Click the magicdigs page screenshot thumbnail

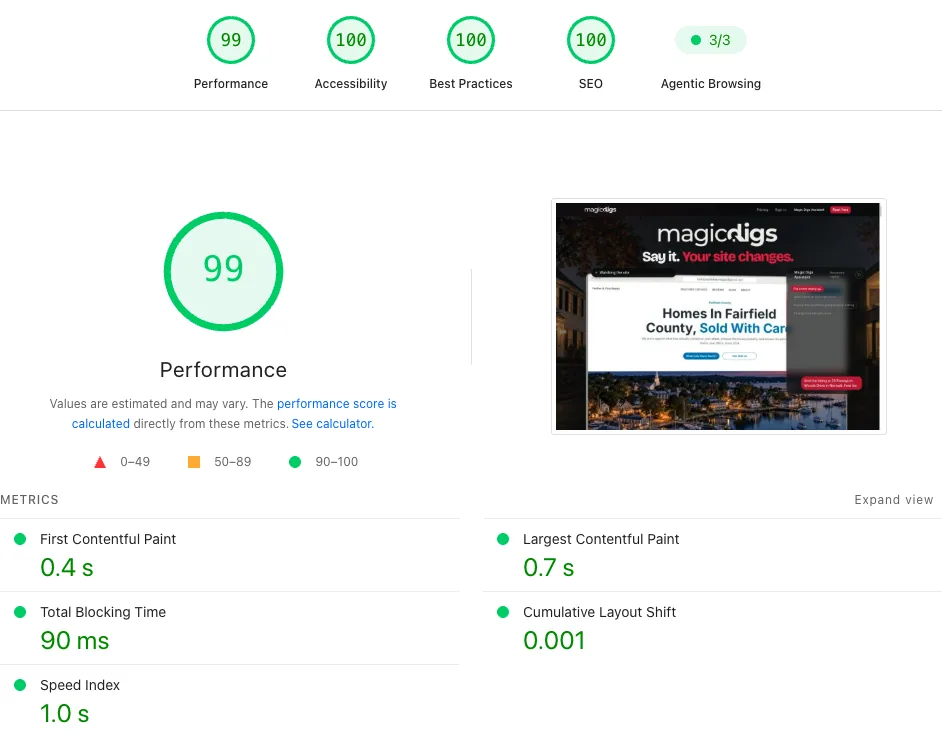point(718,317)
